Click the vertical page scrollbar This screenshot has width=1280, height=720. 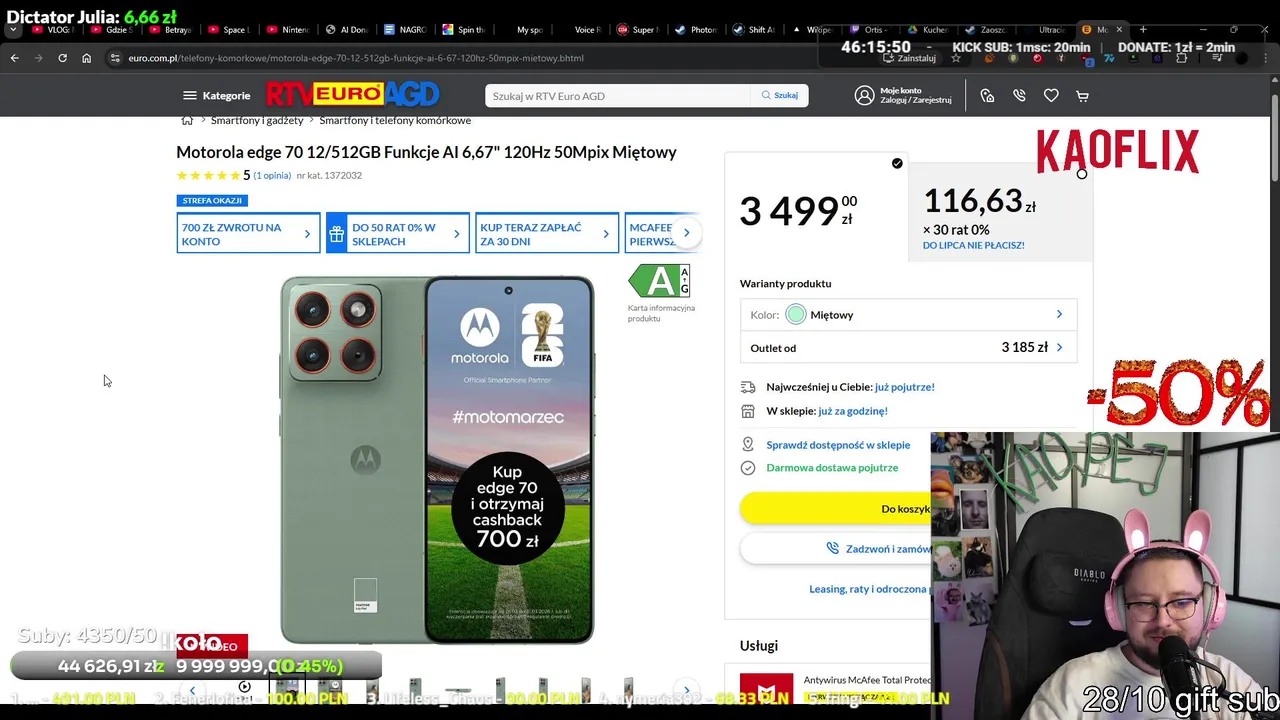point(1274,140)
